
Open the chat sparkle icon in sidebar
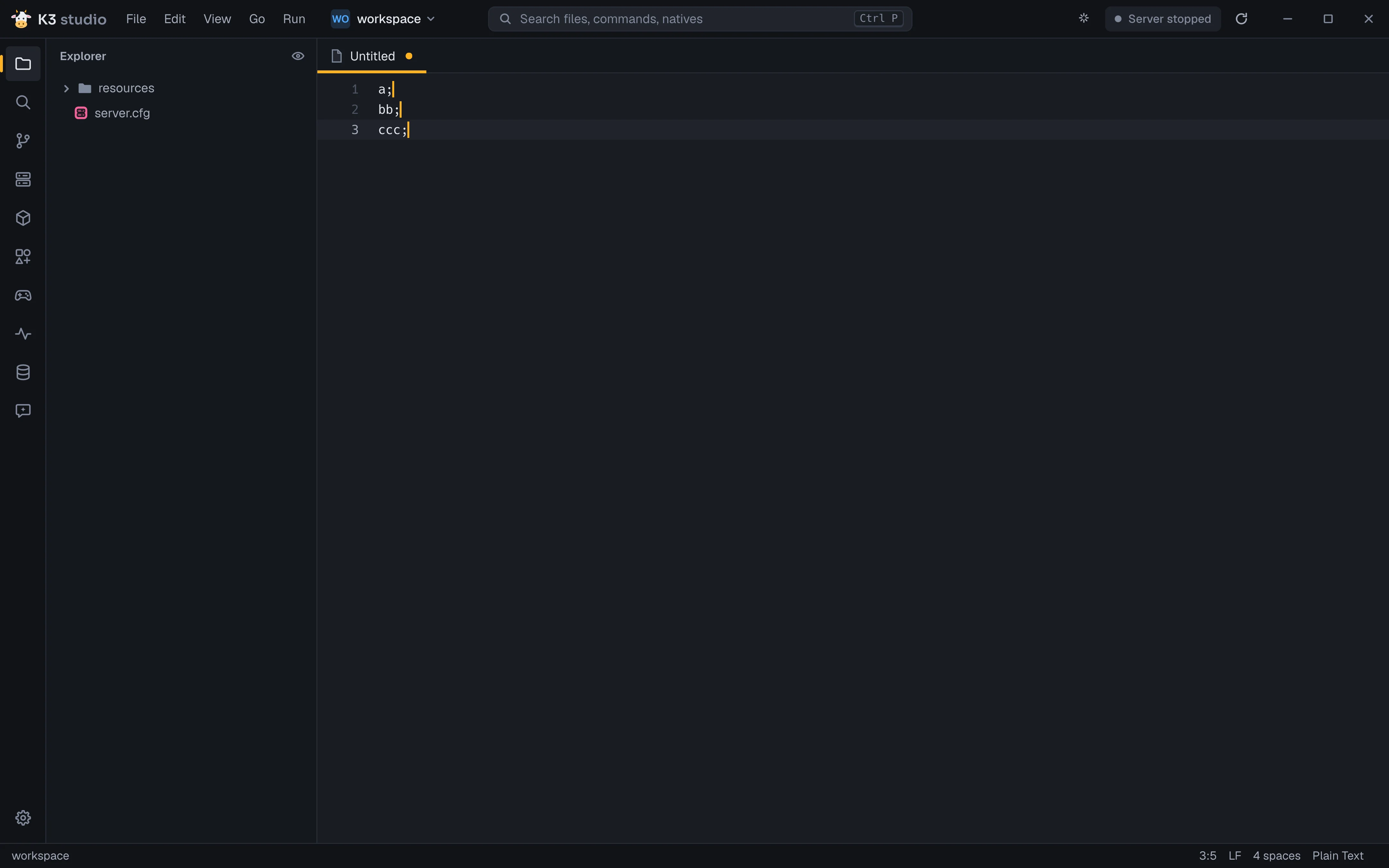click(23, 411)
